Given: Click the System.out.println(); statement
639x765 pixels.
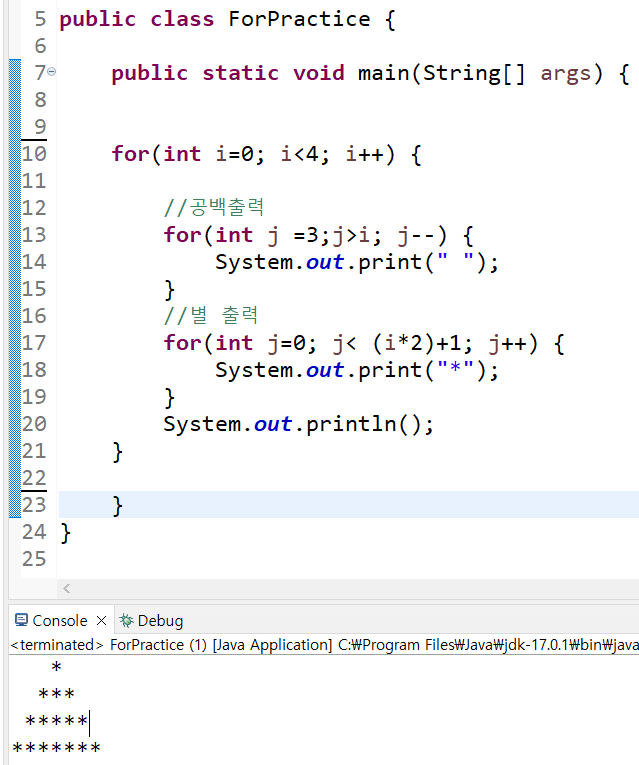Looking at the screenshot, I should [x=298, y=424].
